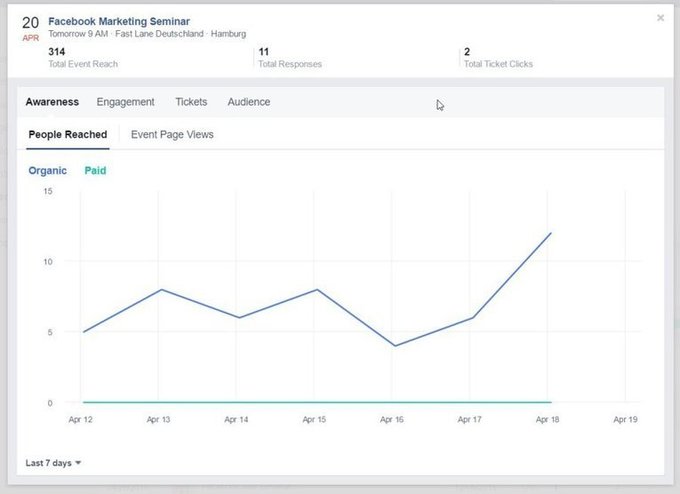680x494 pixels.
Task: Switch to the Awareness tab
Action: (52, 102)
